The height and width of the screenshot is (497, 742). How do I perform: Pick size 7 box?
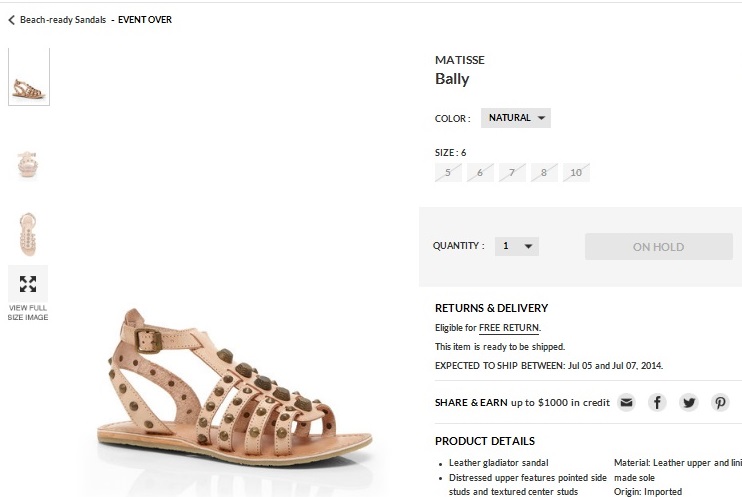pos(512,173)
